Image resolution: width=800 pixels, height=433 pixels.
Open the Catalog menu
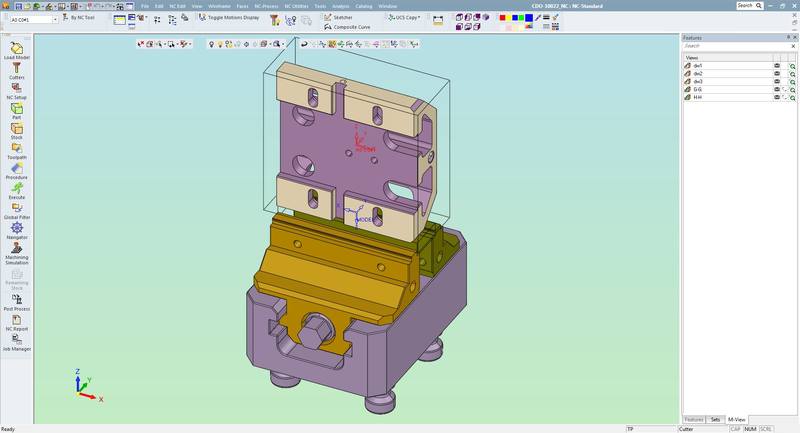point(364,6)
